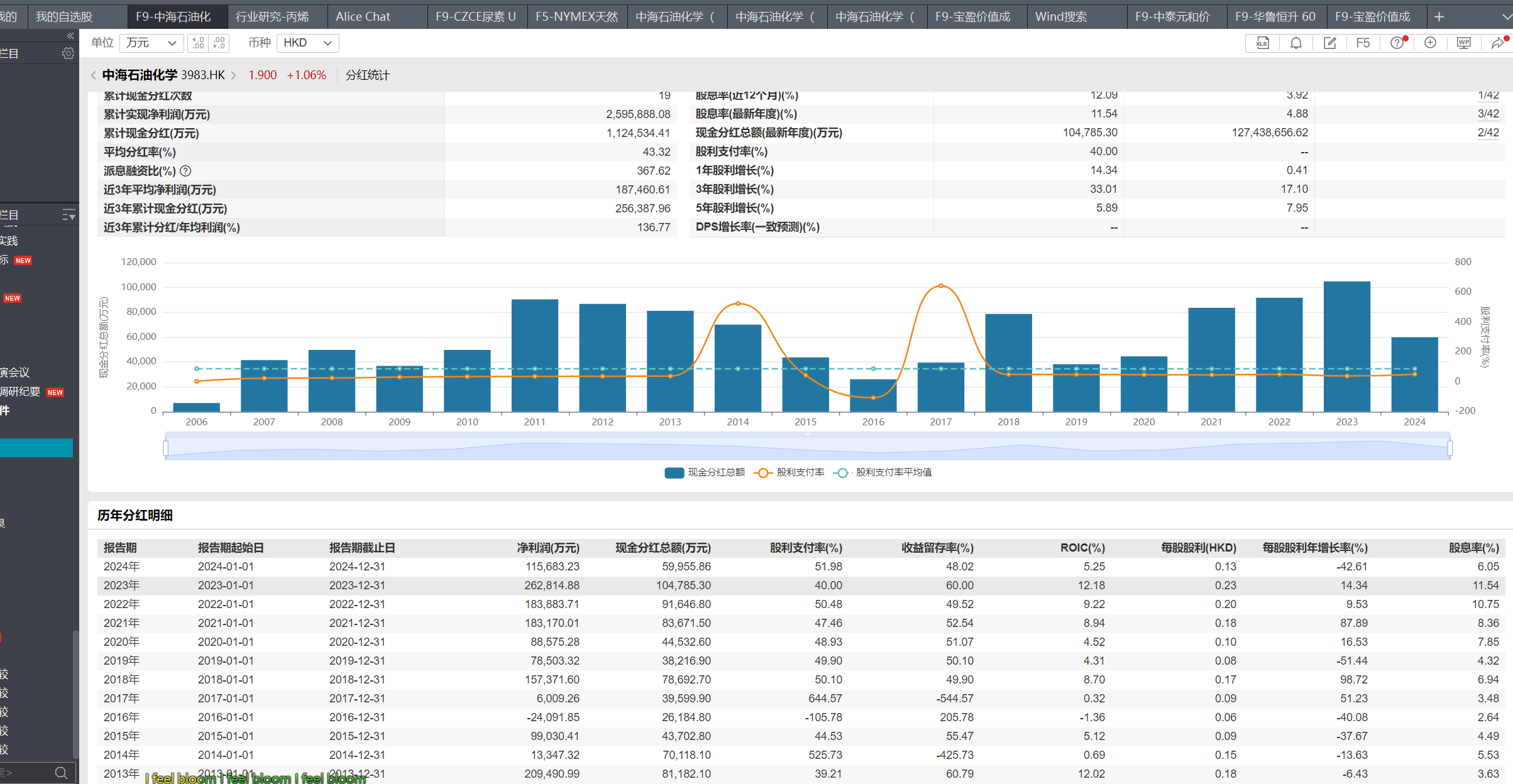Open the 万元 unit dropdown
1513x784 pixels.
click(151, 43)
